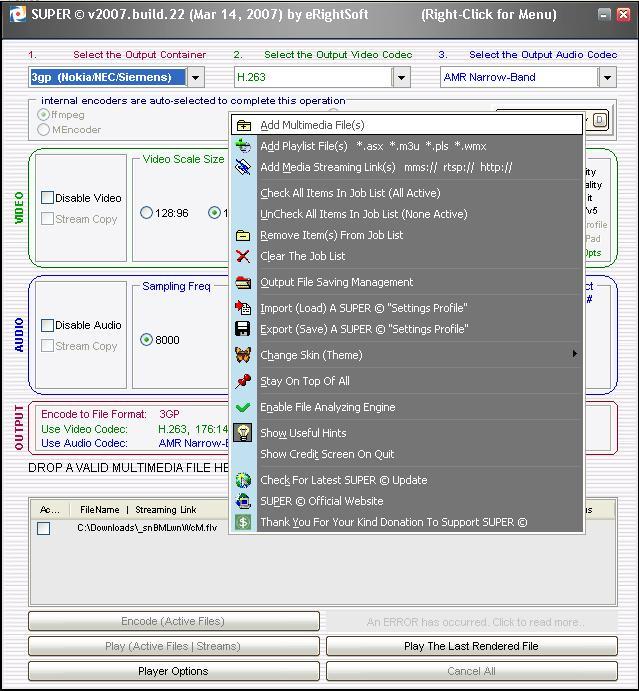Click the pushpin Stay On Top icon
The image size is (639, 691).
[243, 381]
